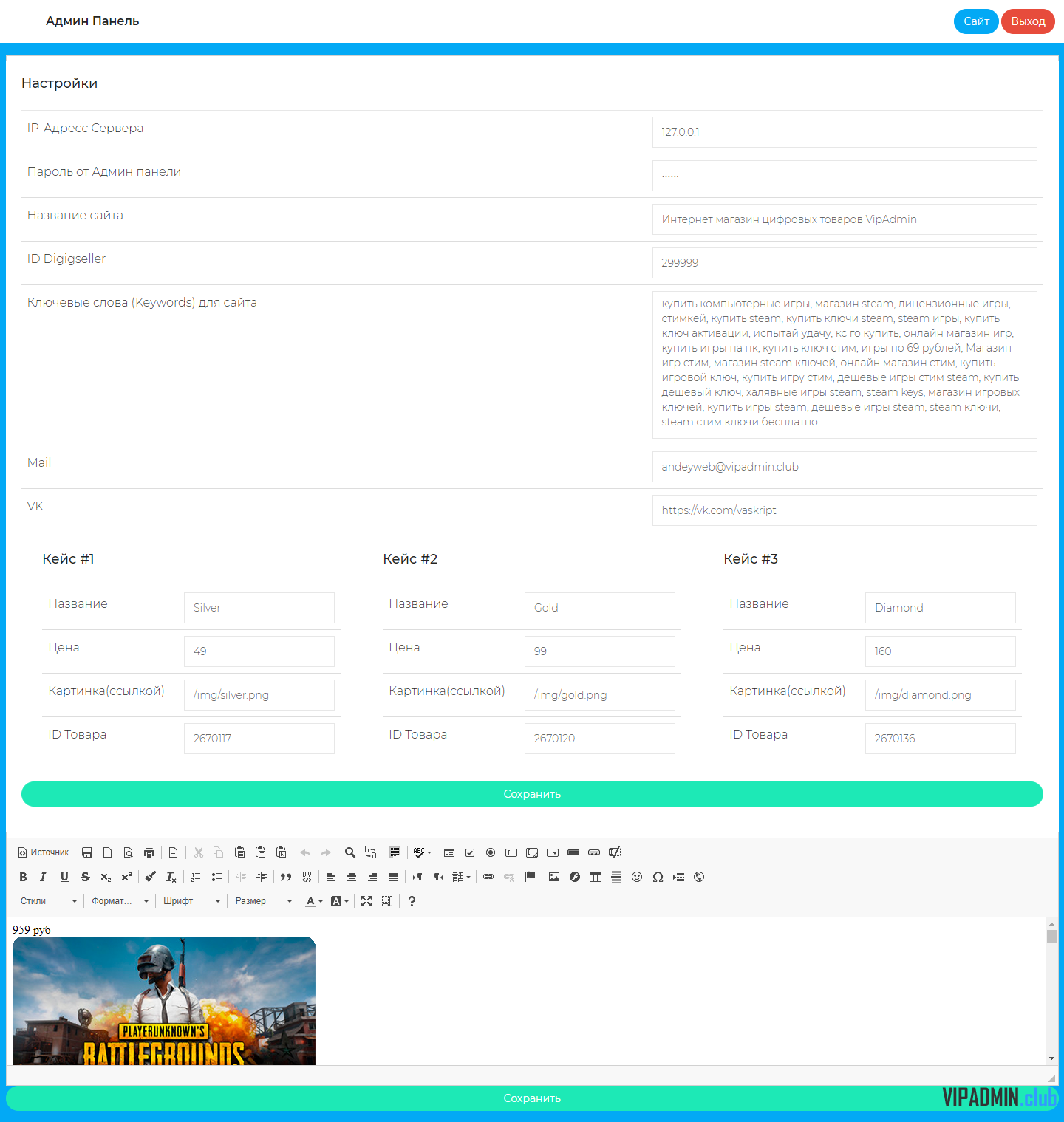1064x1122 pixels.
Task: Insert special character Omega icon
Action: coord(658,877)
